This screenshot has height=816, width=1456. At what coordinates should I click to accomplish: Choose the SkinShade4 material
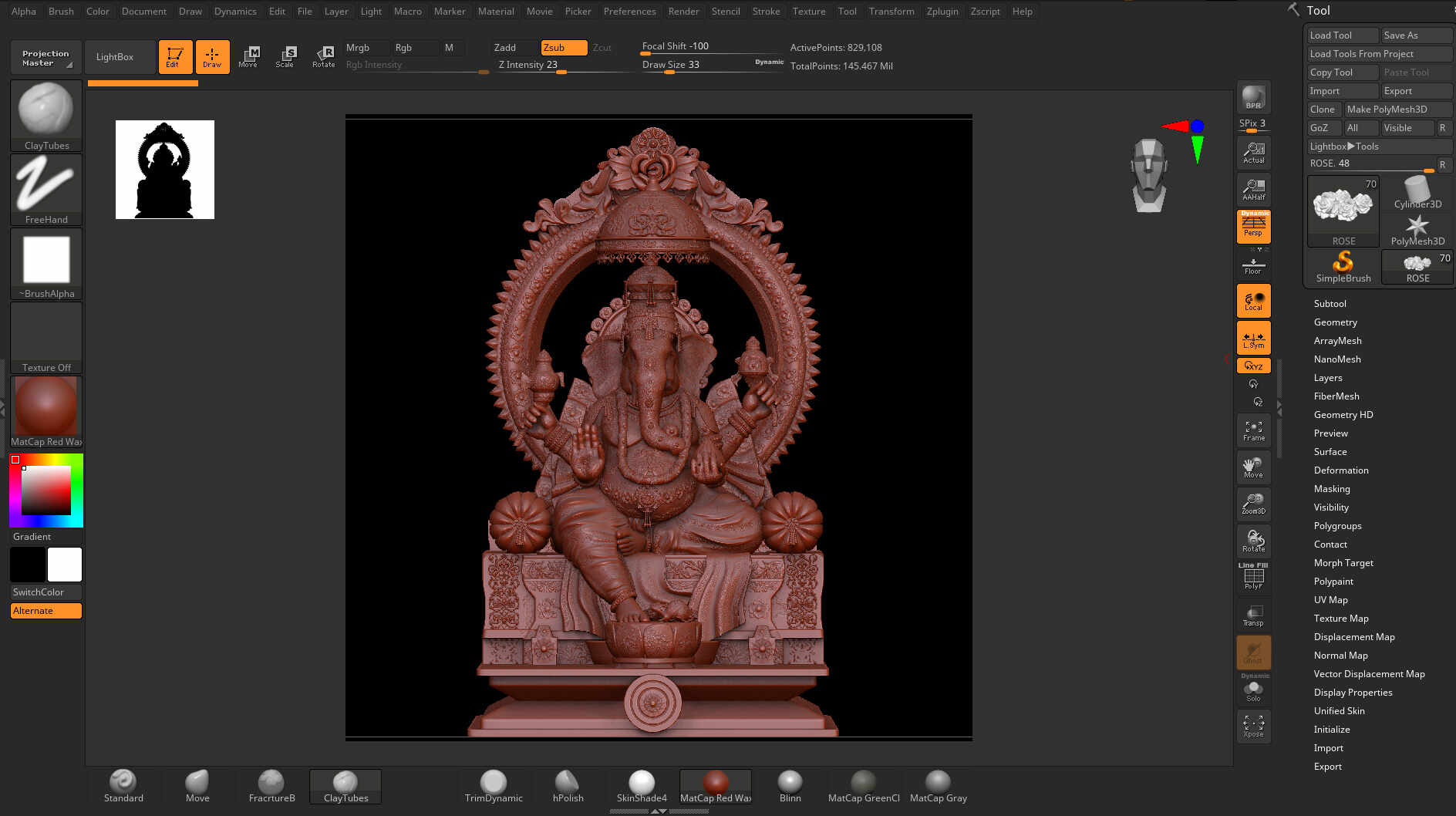click(642, 787)
